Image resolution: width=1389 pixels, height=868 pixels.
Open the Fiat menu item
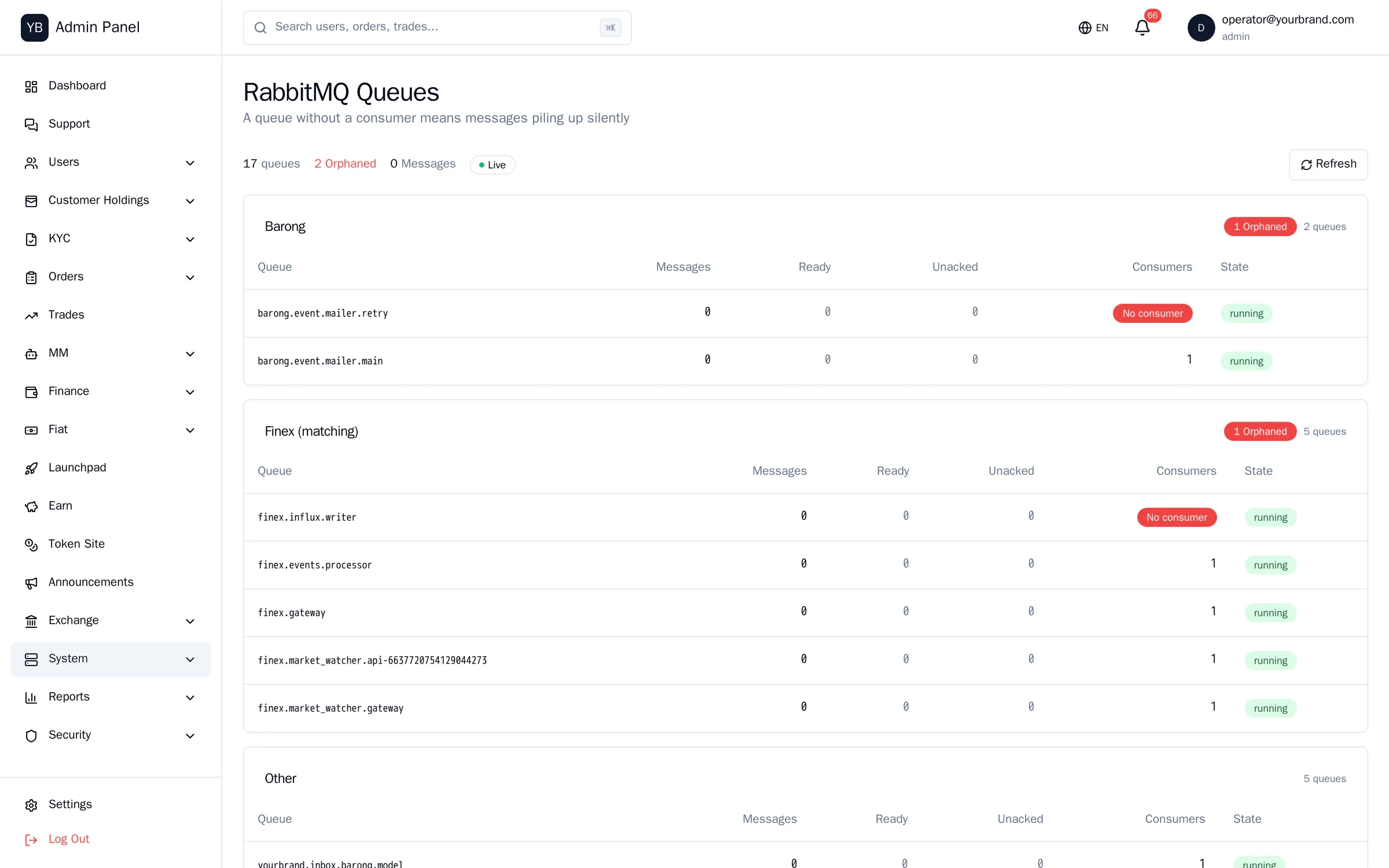pos(111,430)
